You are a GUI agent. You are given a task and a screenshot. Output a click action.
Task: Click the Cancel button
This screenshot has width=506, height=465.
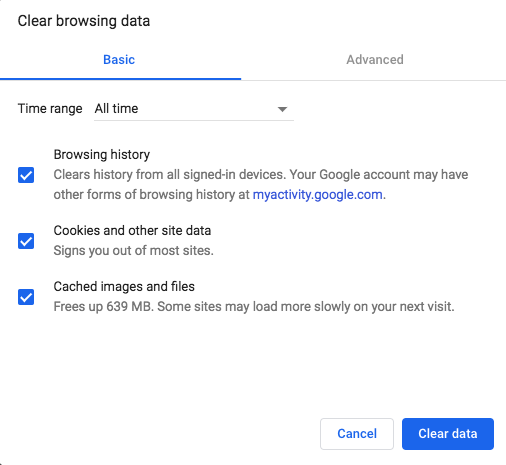(357, 434)
